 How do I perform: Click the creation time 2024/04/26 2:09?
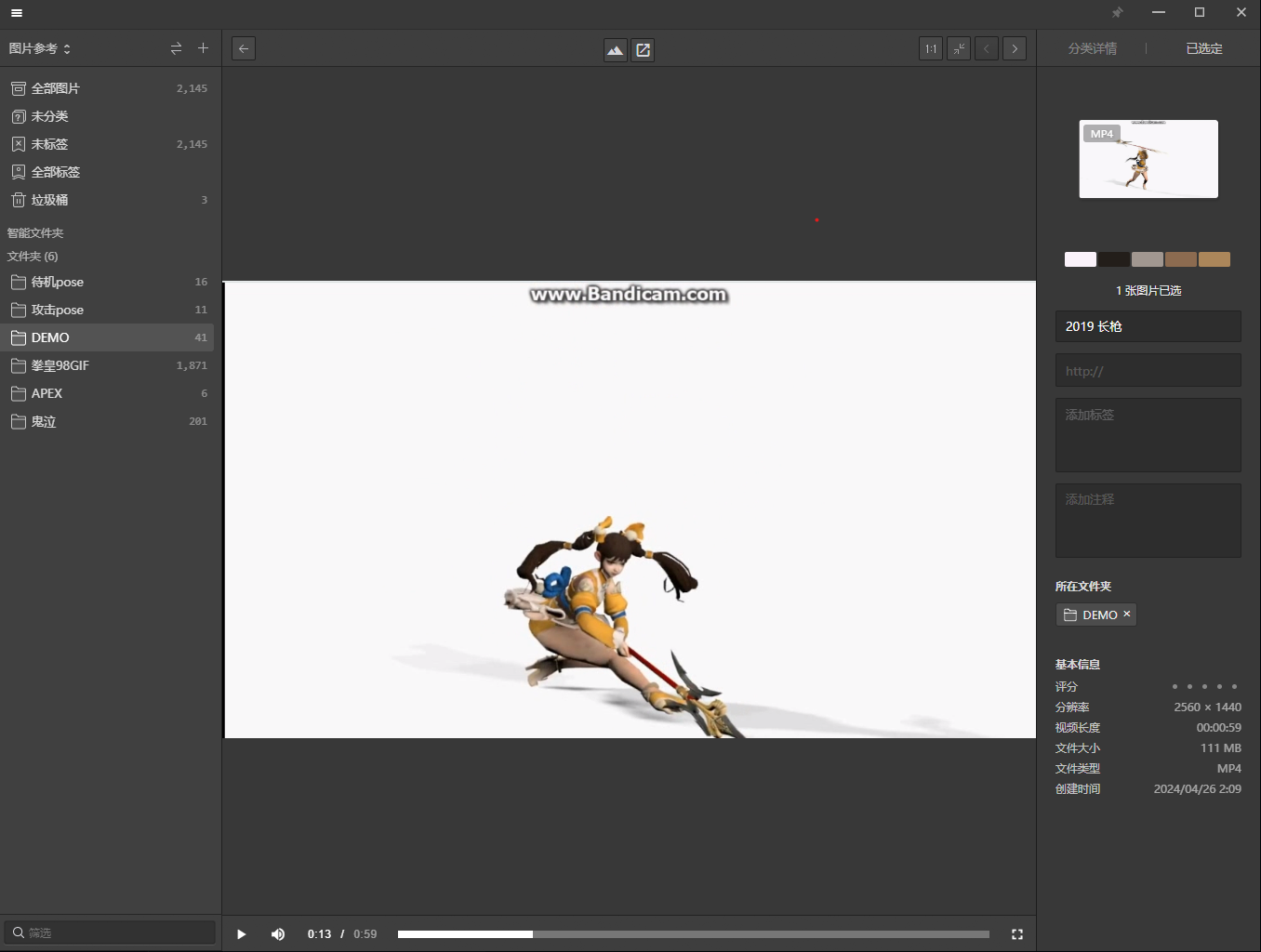coord(1197,789)
